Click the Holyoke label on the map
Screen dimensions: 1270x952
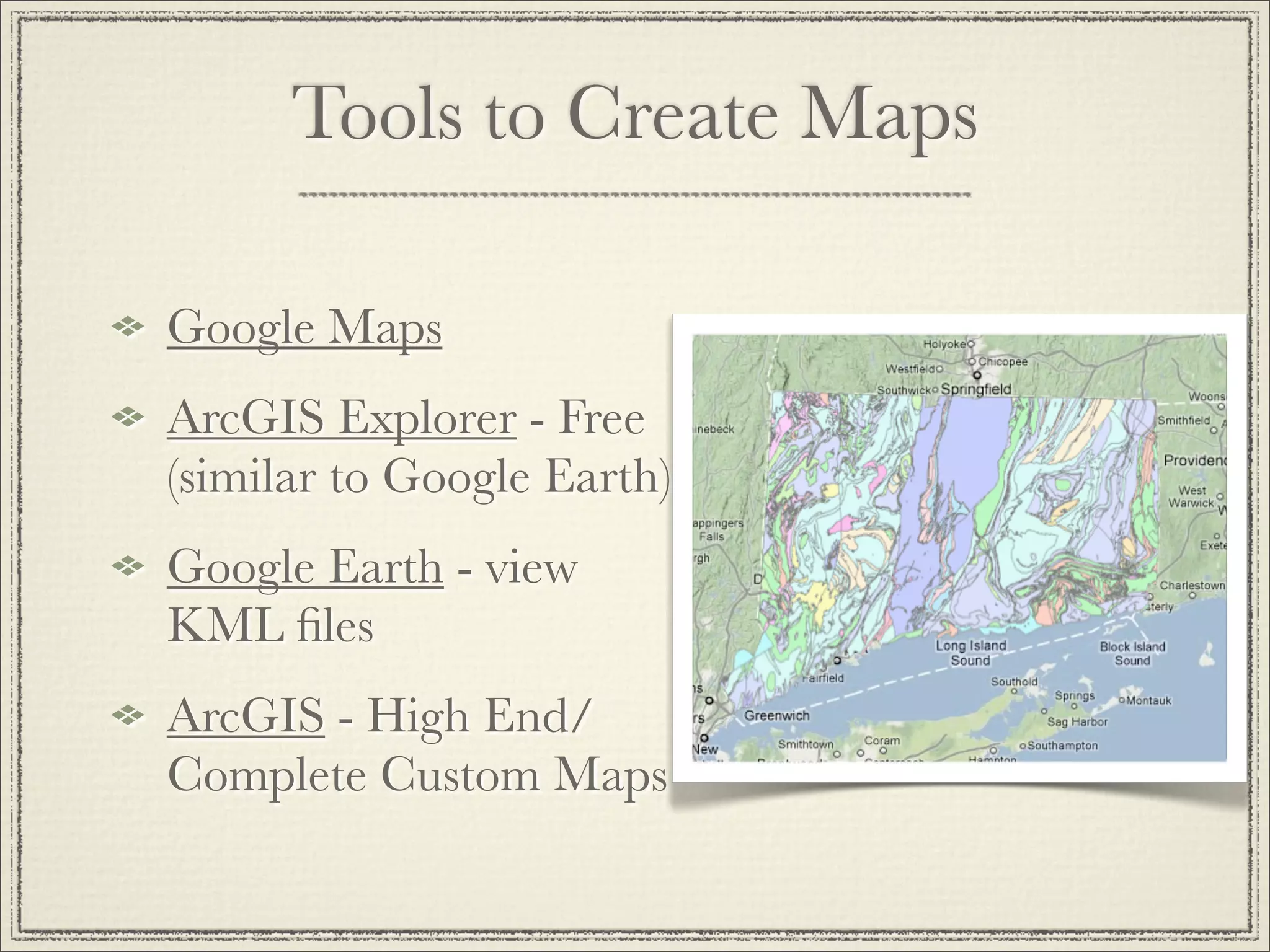(944, 344)
